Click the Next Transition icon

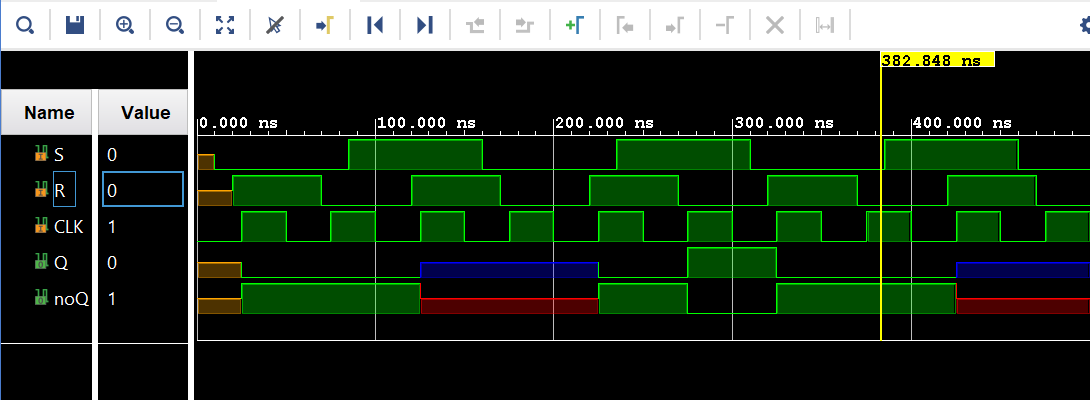coord(525,26)
